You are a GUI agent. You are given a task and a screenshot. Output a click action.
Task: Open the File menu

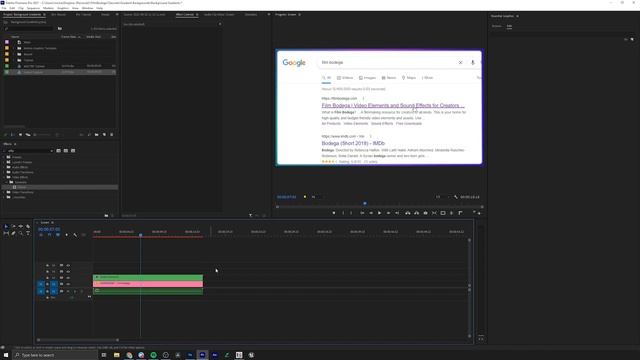pos(4,8)
